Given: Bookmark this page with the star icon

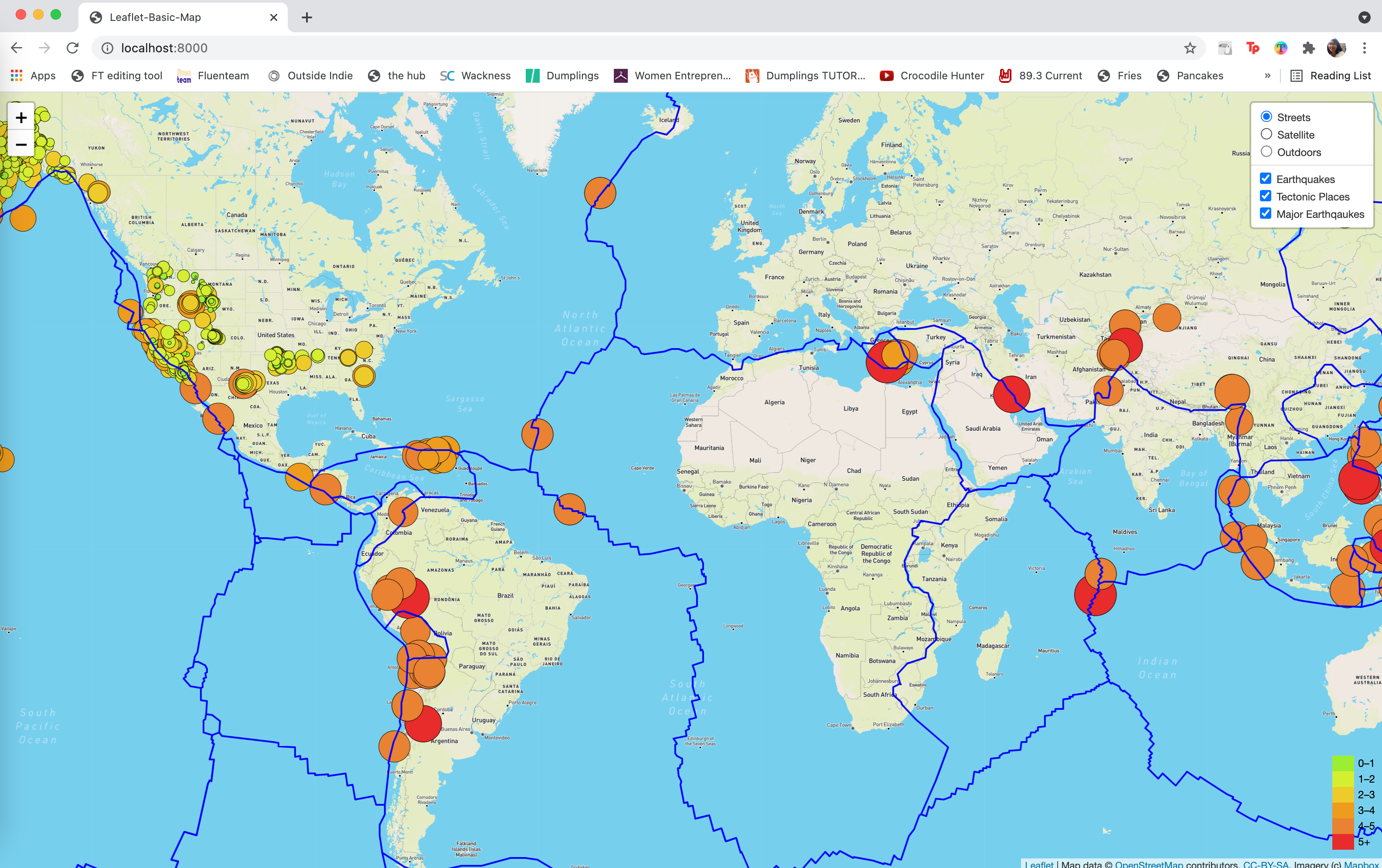Looking at the screenshot, I should [x=1190, y=47].
